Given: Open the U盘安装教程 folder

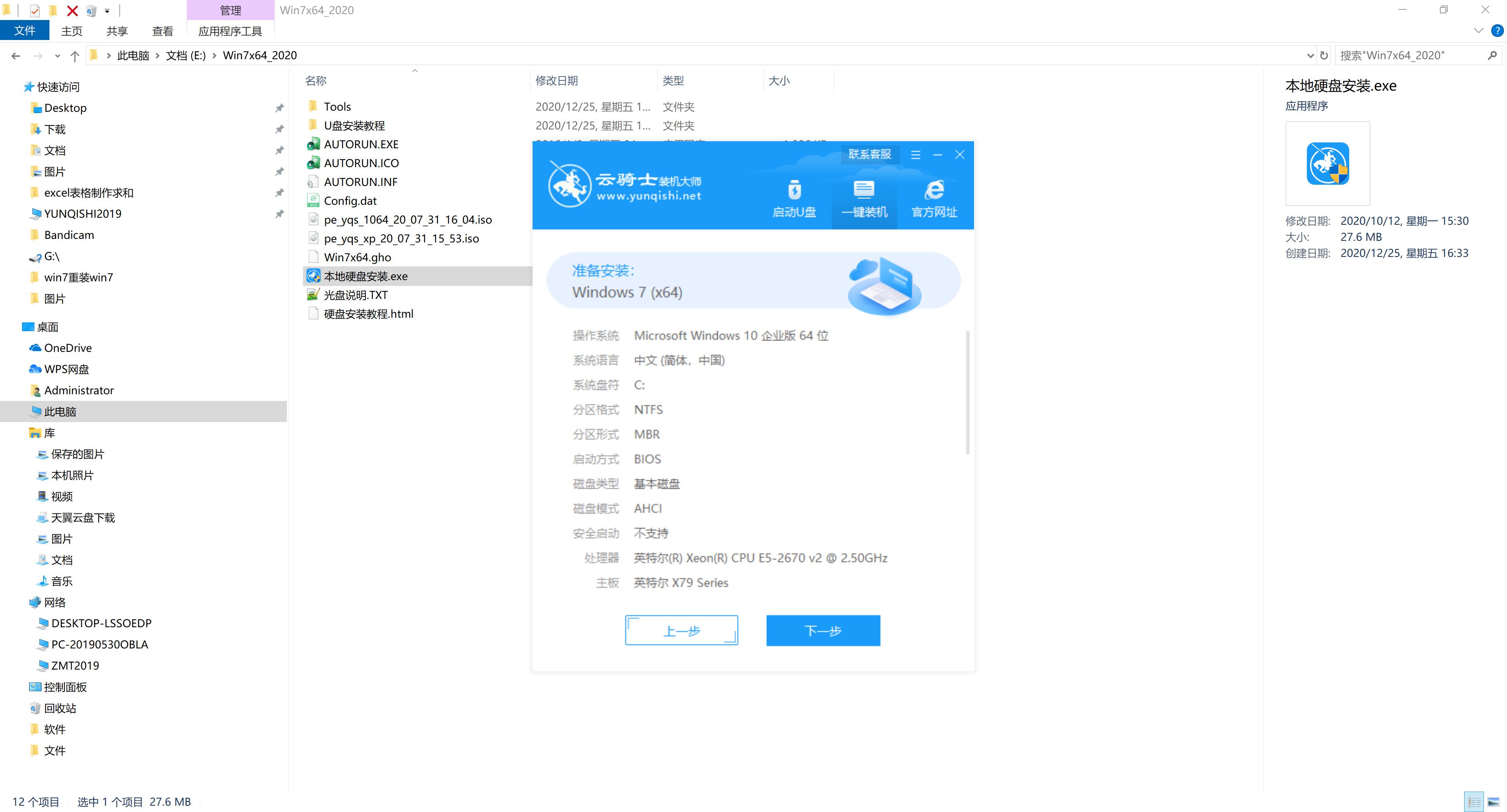Looking at the screenshot, I should click(x=356, y=125).
